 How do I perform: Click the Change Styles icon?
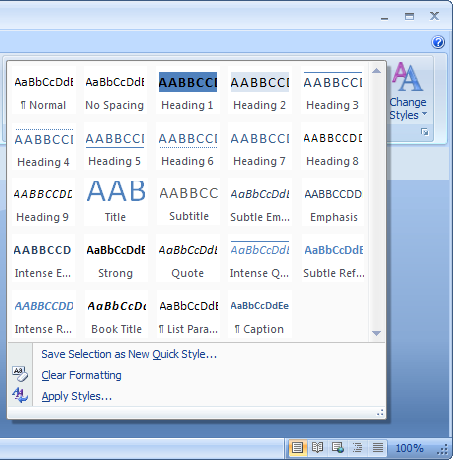click(408, 77)
